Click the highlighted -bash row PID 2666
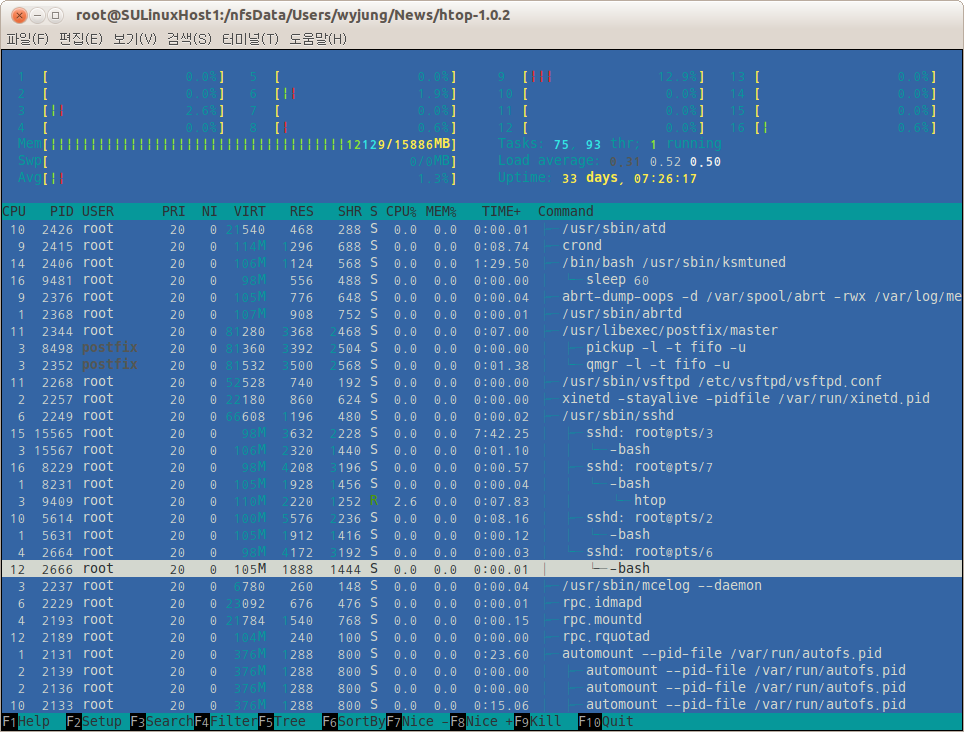964x732 pixels. tap(482, 569)
